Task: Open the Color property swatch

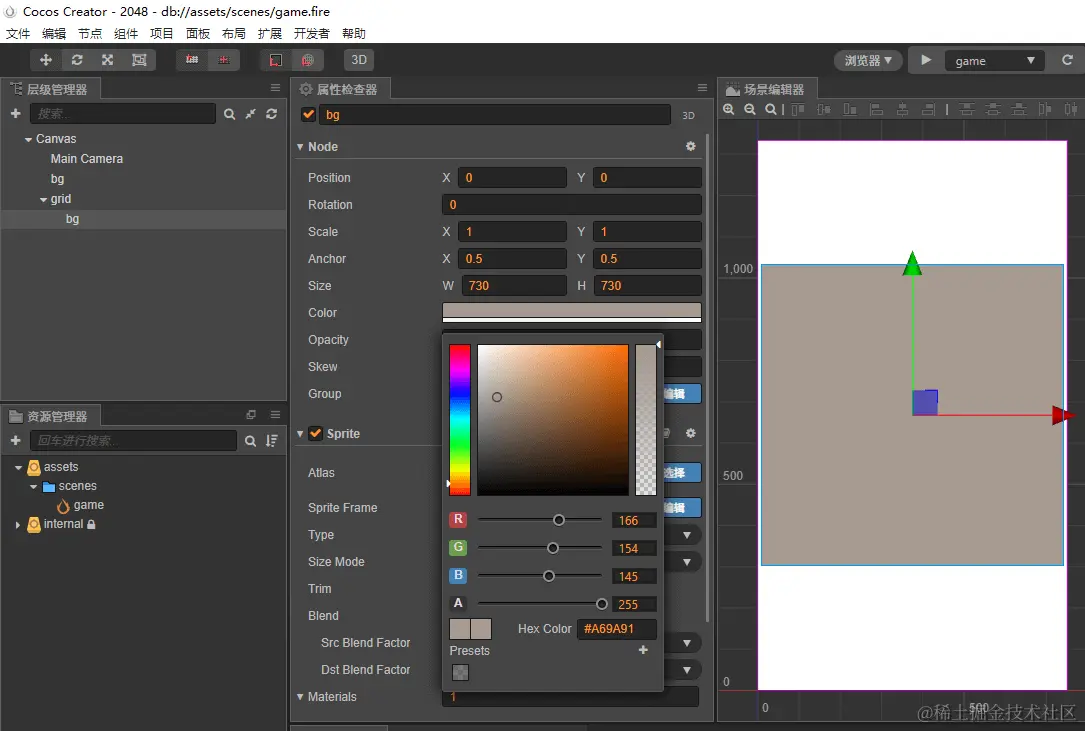Action: (572, 312)
